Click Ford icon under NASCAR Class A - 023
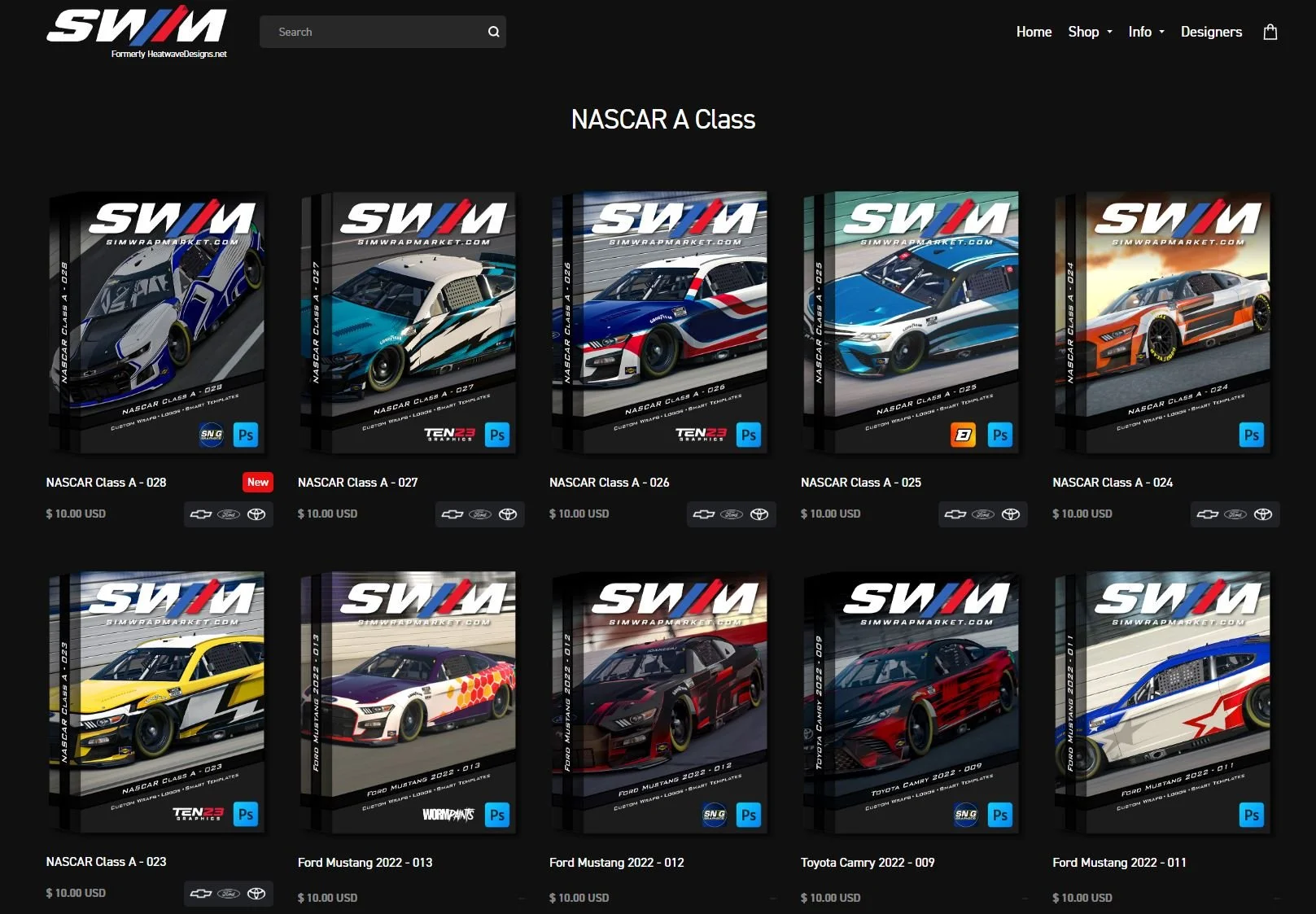Screen dimensions: 1316x914 (x=229, y=894)
